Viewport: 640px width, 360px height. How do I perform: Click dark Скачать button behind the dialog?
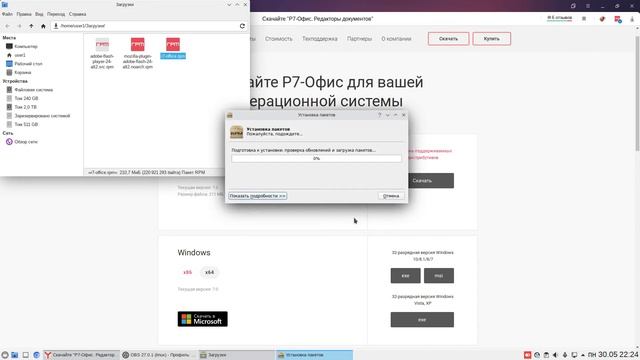[431, 180]
